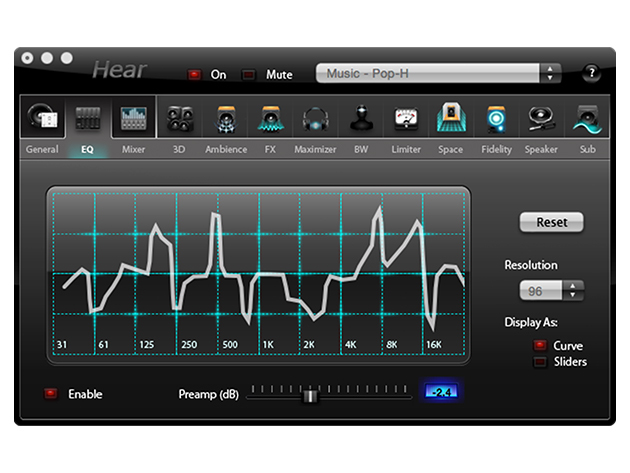The height and width of the screenshot is (473, 630).
Task: Choose Sliders display mode
Action: coord(540,361)
